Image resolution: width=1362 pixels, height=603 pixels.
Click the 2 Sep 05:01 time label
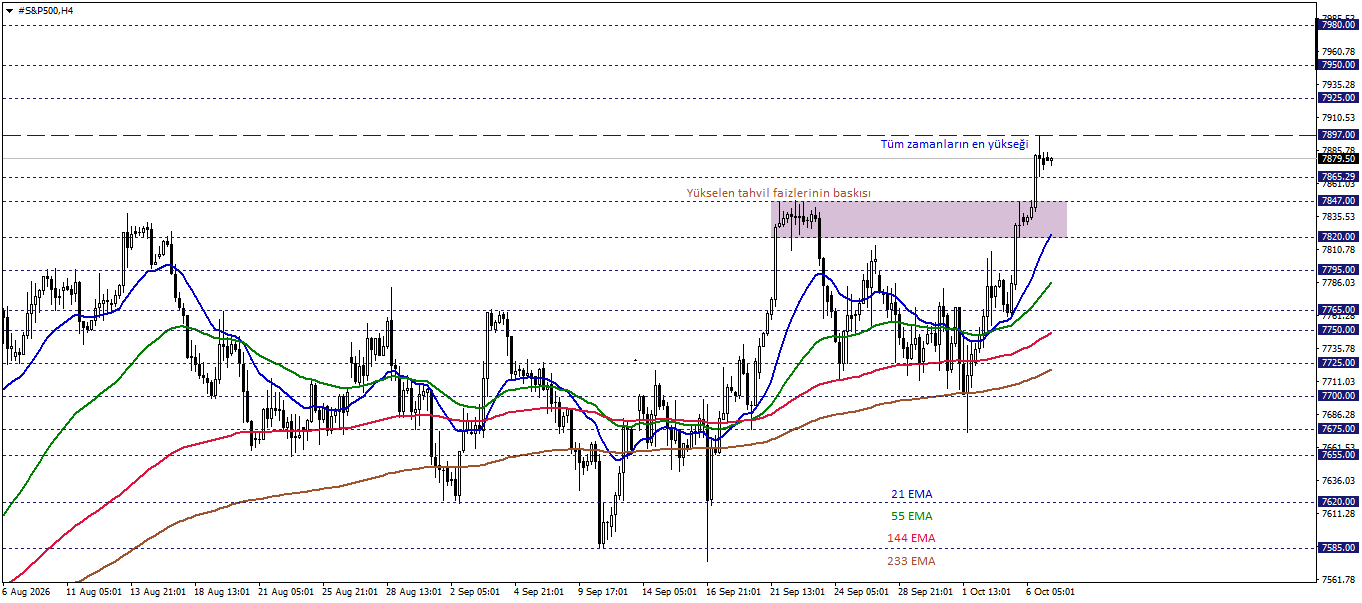[474, 591]
